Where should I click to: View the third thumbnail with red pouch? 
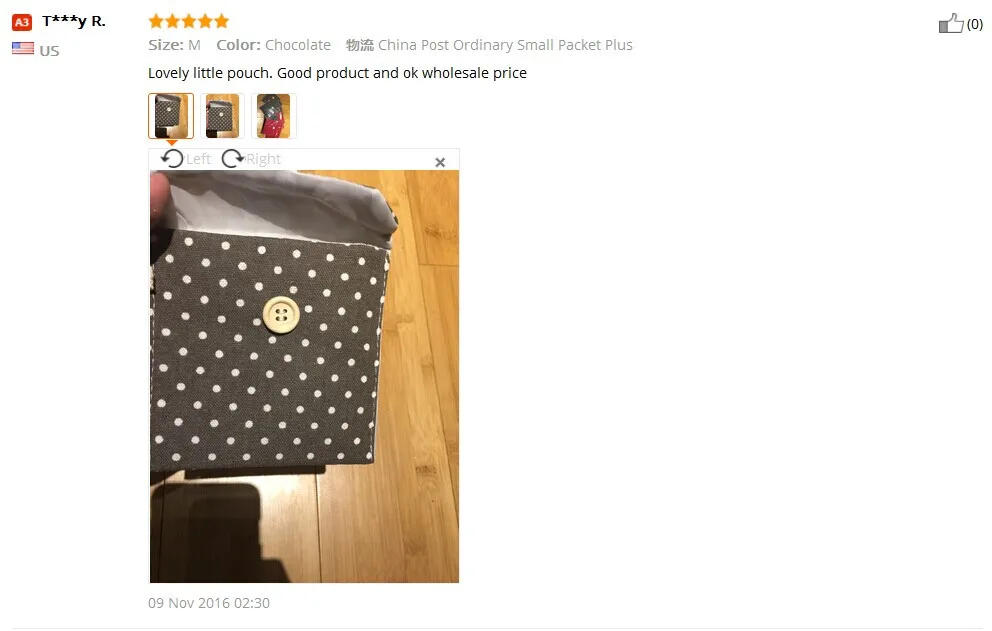coord(273,116)
